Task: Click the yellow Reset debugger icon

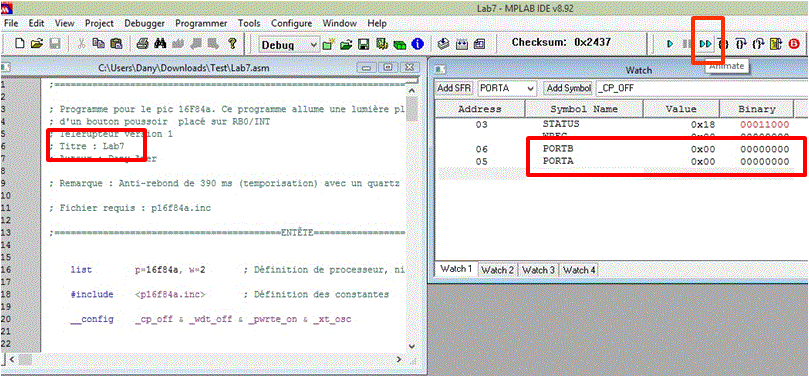Action: 775,44
